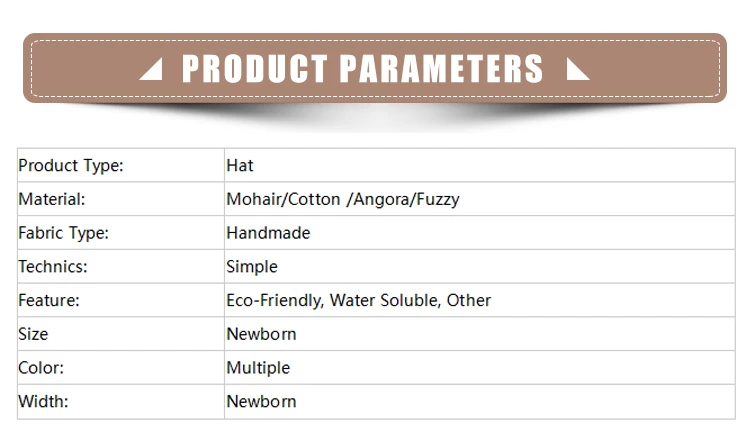The width and height of the screenshot is (750, 432).
Task: Click the word PARAMETERS in the banner
Action: pos(441,69)
